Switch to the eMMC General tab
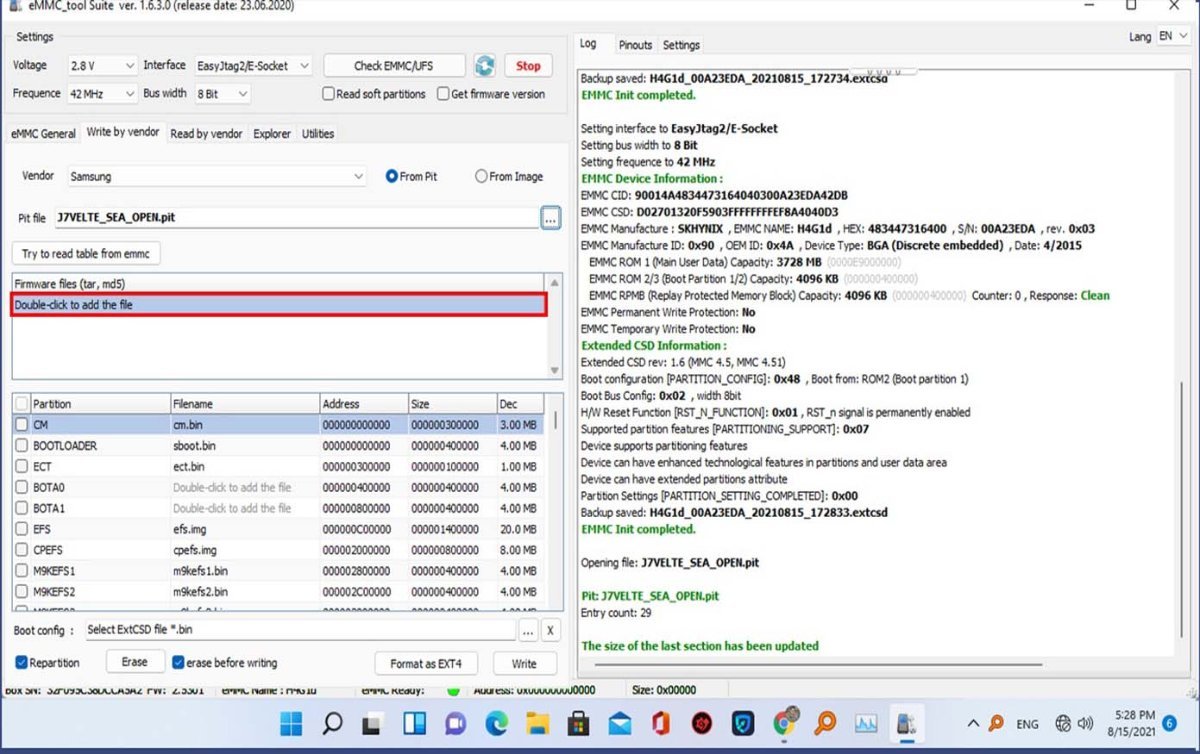1200x754 pixels. (43, 134)
